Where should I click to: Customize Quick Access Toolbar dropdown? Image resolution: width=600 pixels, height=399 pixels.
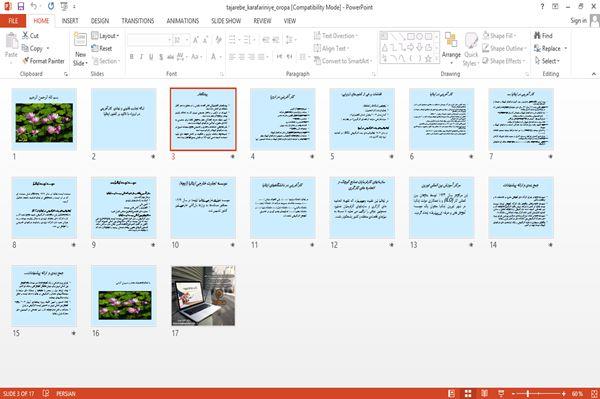(x=74, y=7)
